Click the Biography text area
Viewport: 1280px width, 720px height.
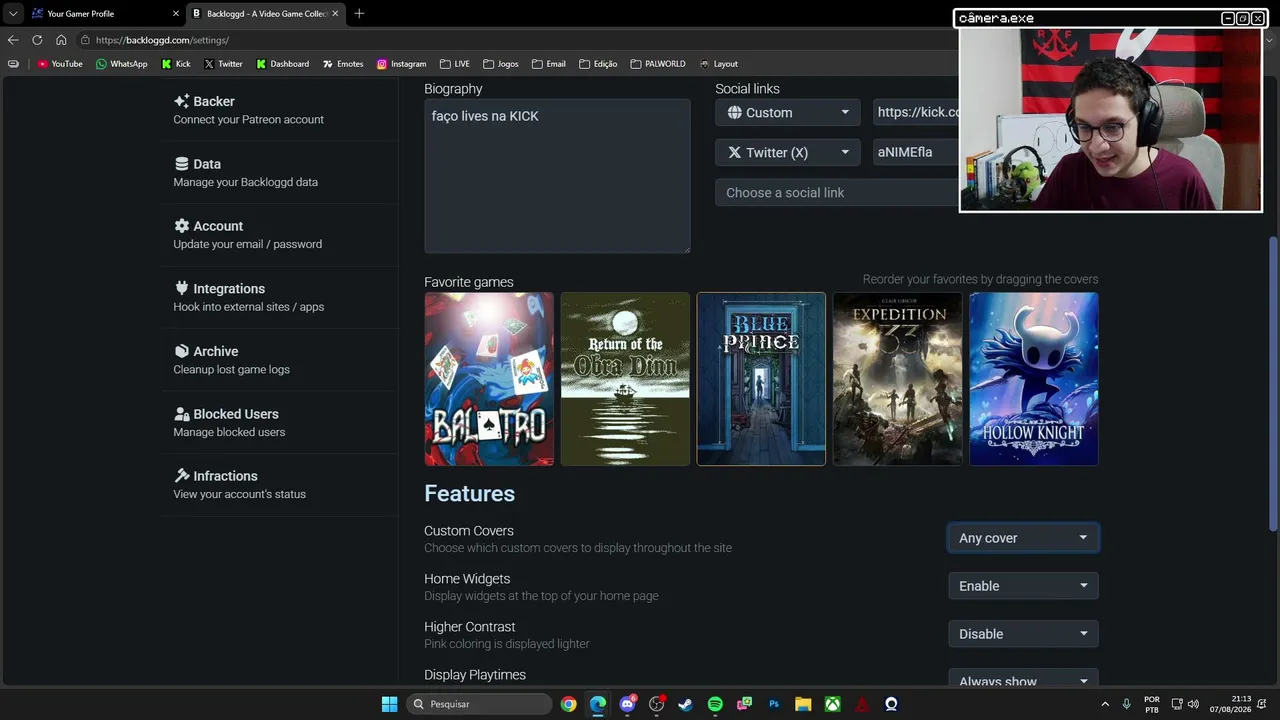click(x=557, y=176)
